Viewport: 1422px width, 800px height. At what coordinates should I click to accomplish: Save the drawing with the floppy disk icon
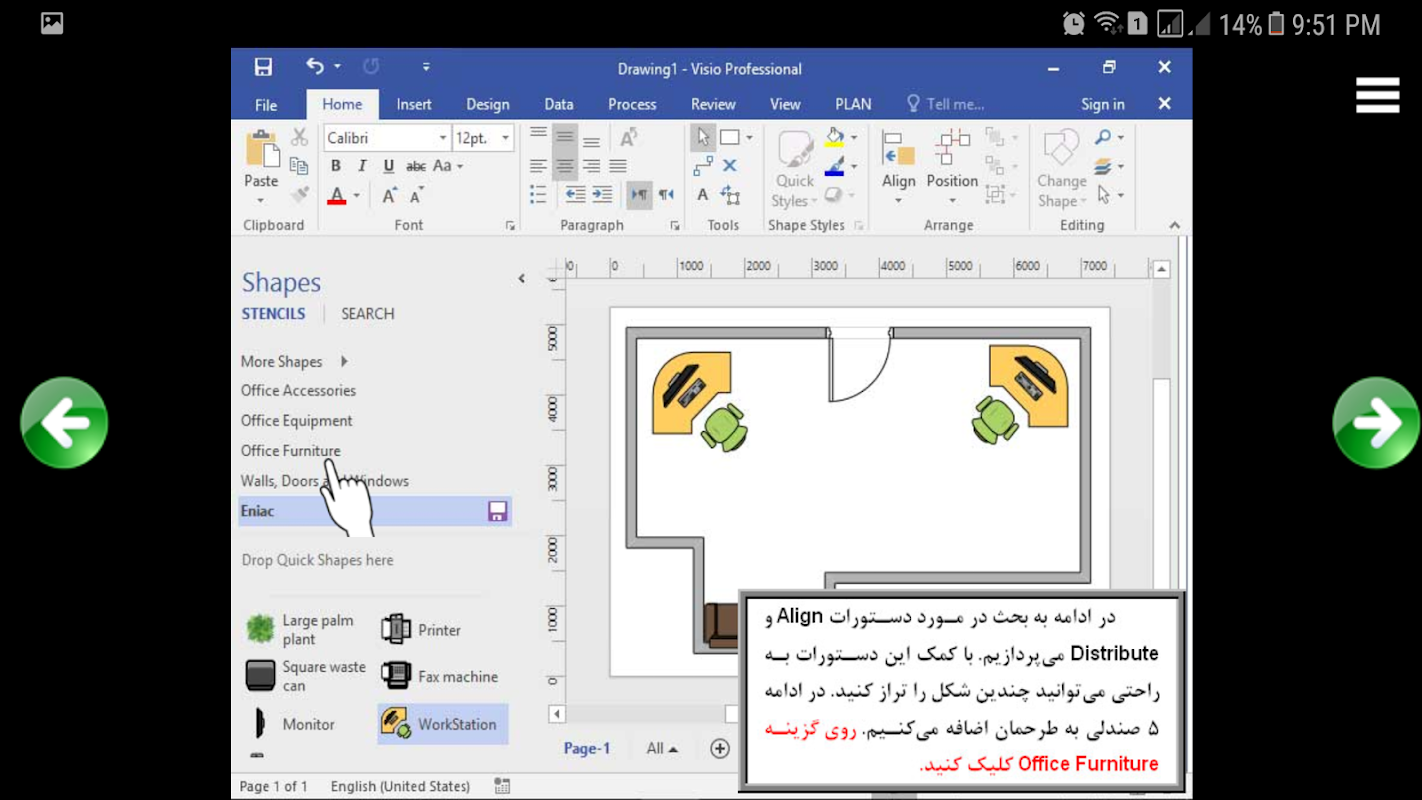click(263, 67)
